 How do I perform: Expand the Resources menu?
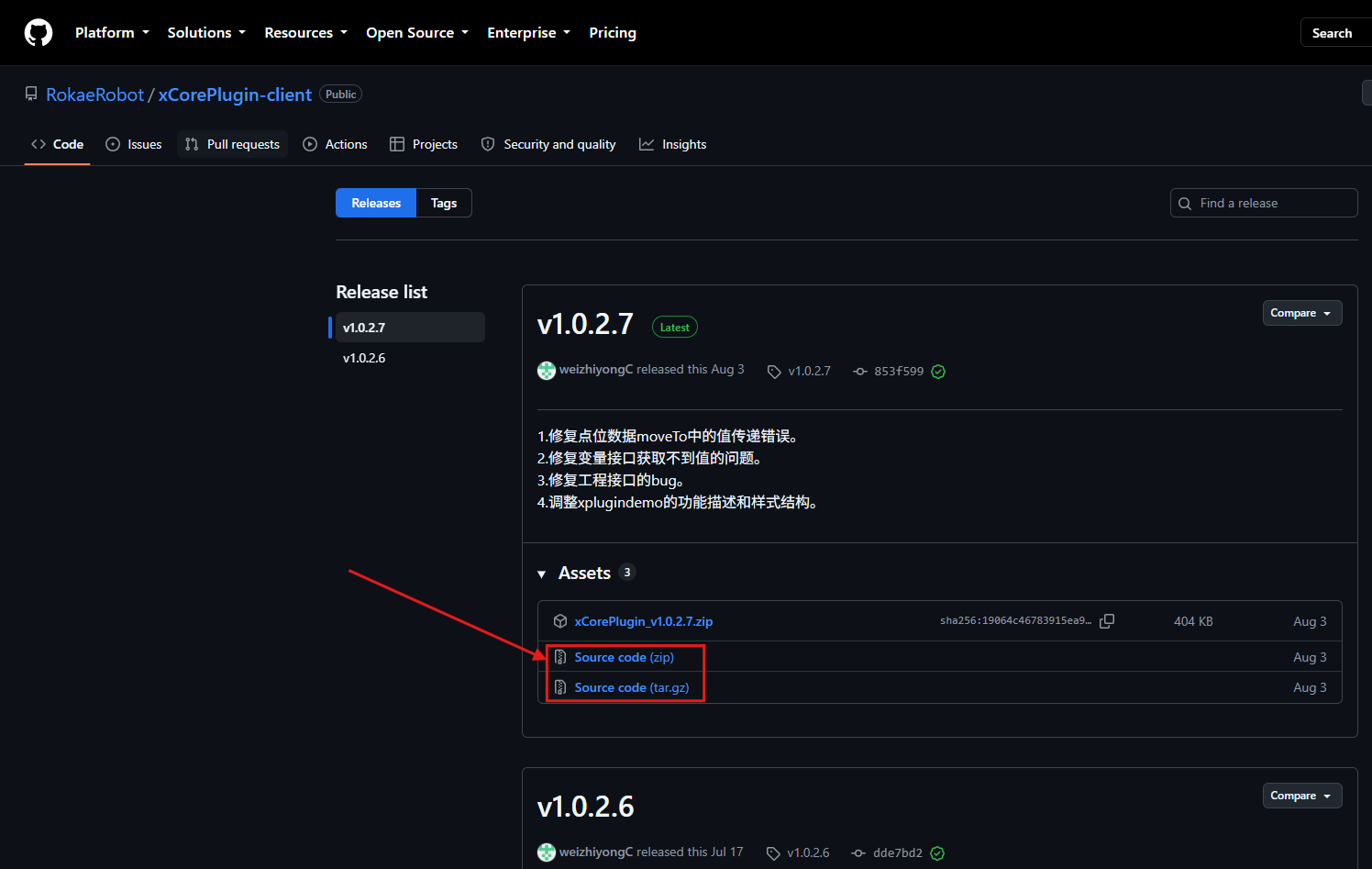click(x=306, y=32)
